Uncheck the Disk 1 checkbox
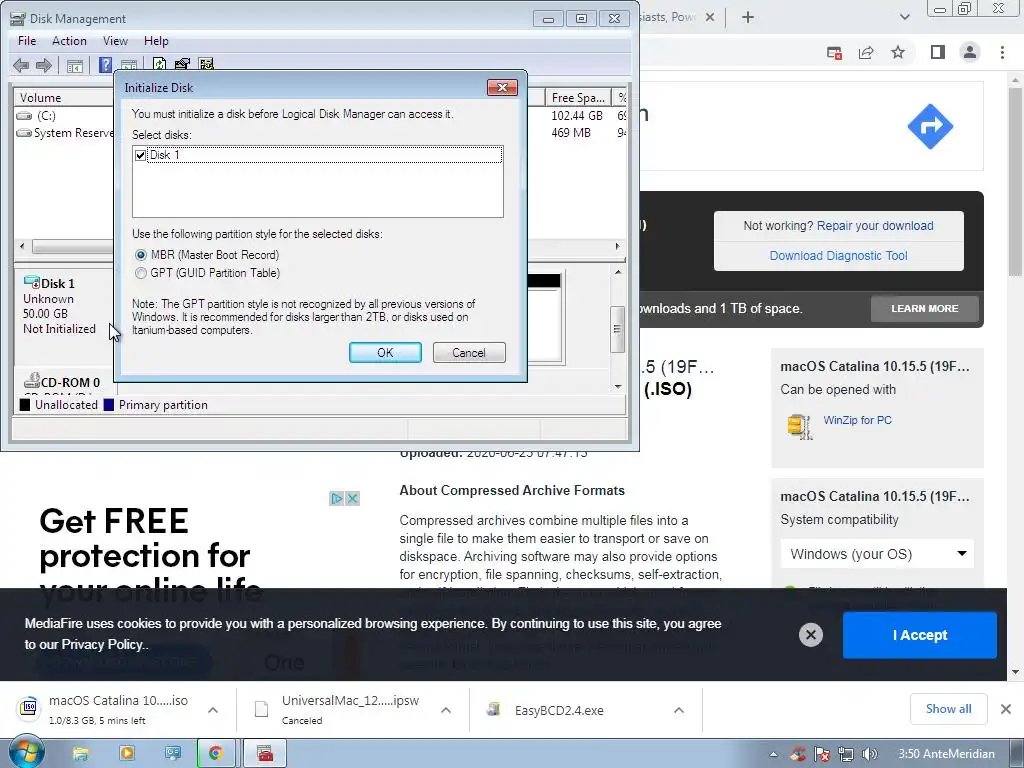Viewport: 1024px width, 768px height. pos(140,155)
